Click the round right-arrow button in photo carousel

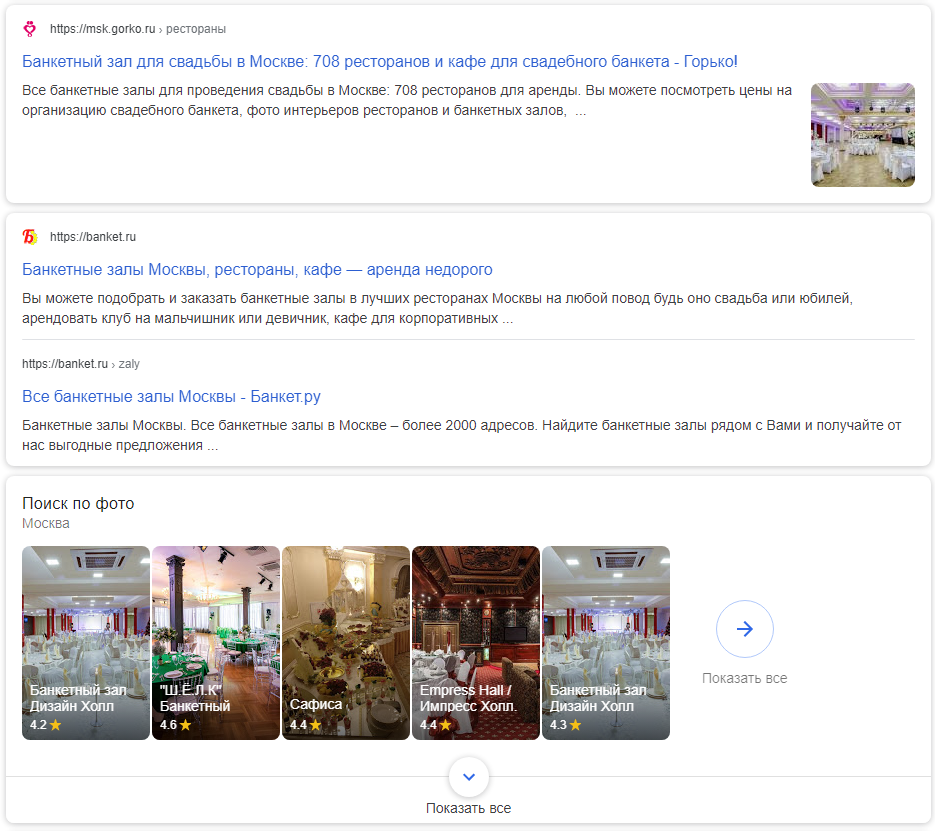[x=744, y=629]
